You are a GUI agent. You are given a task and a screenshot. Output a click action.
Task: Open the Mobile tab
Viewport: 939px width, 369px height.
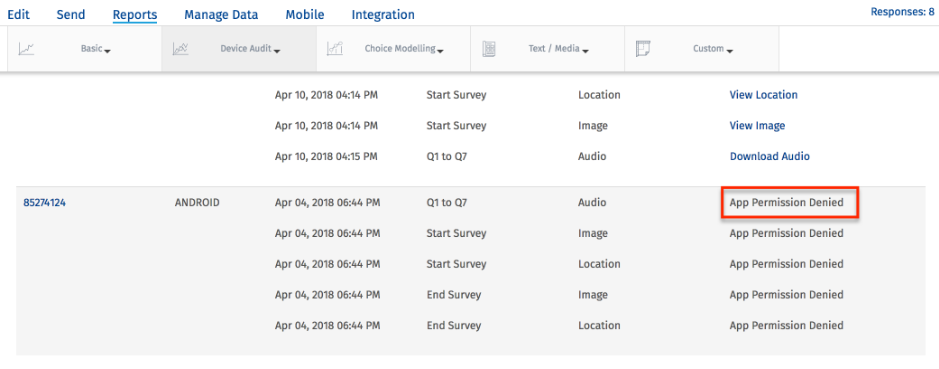(305, 14)
